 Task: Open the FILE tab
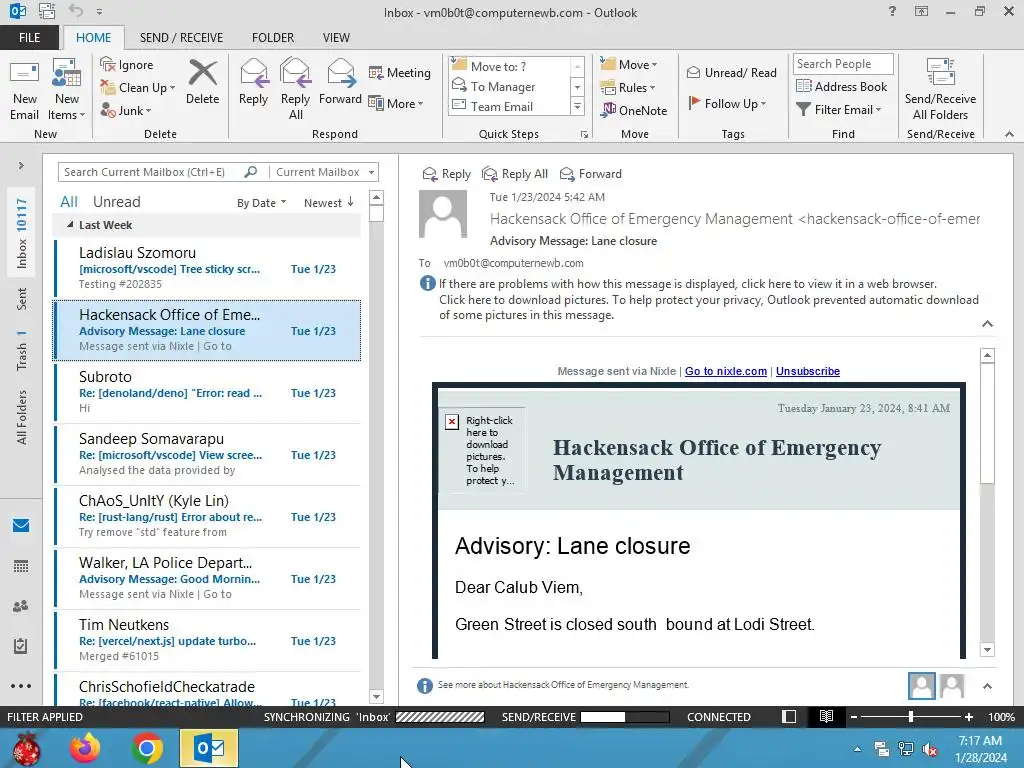29,37
